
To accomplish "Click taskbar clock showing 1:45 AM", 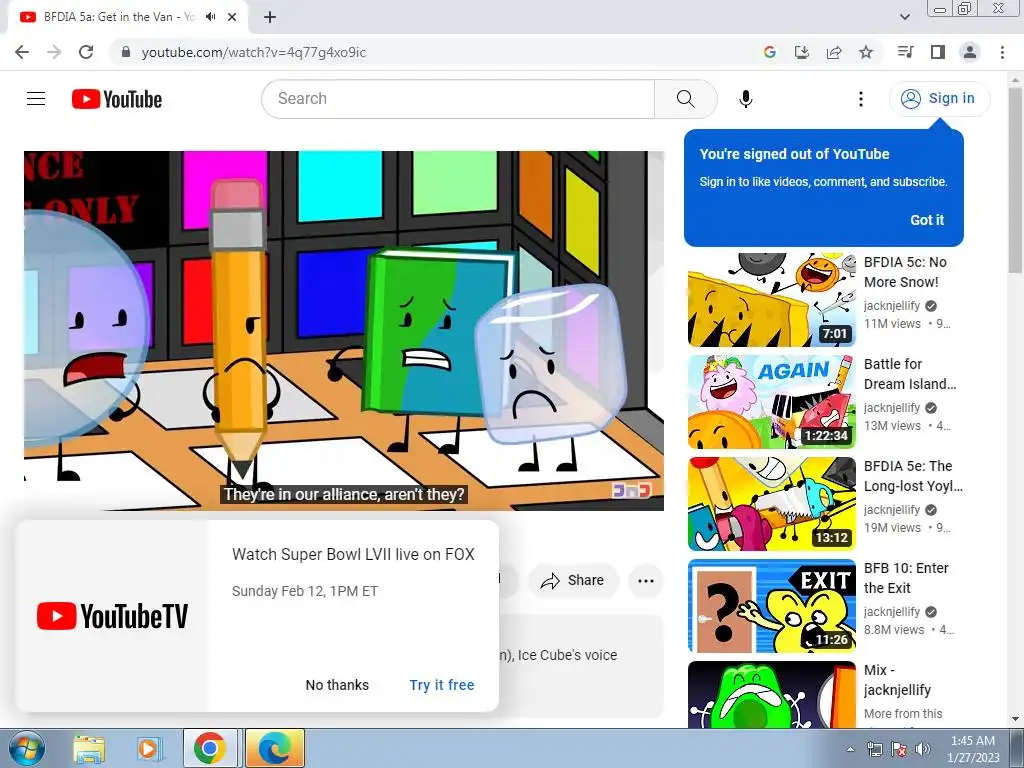I will click(x=973, y=749).
